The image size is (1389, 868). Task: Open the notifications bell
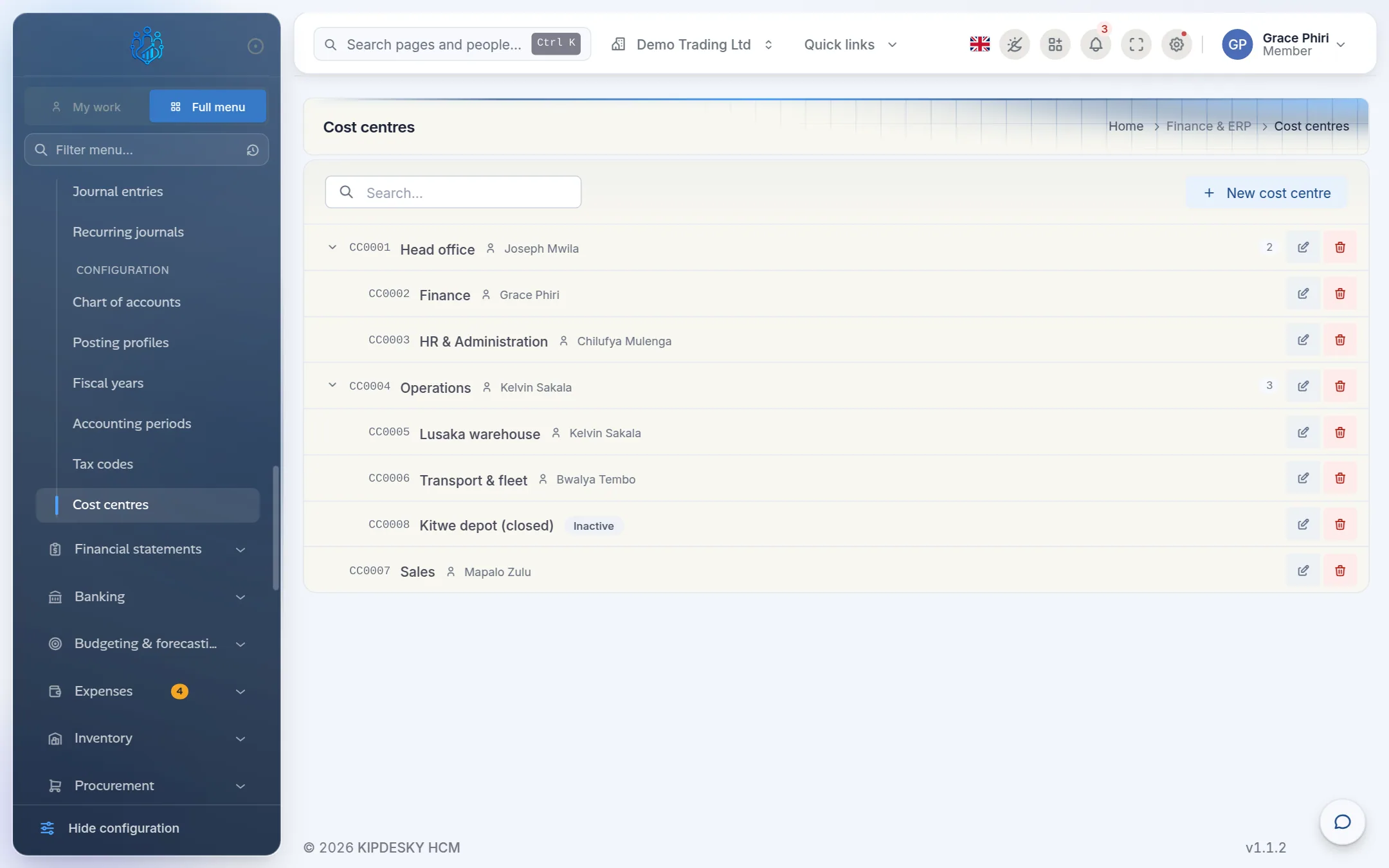(x=1096, y=44)
